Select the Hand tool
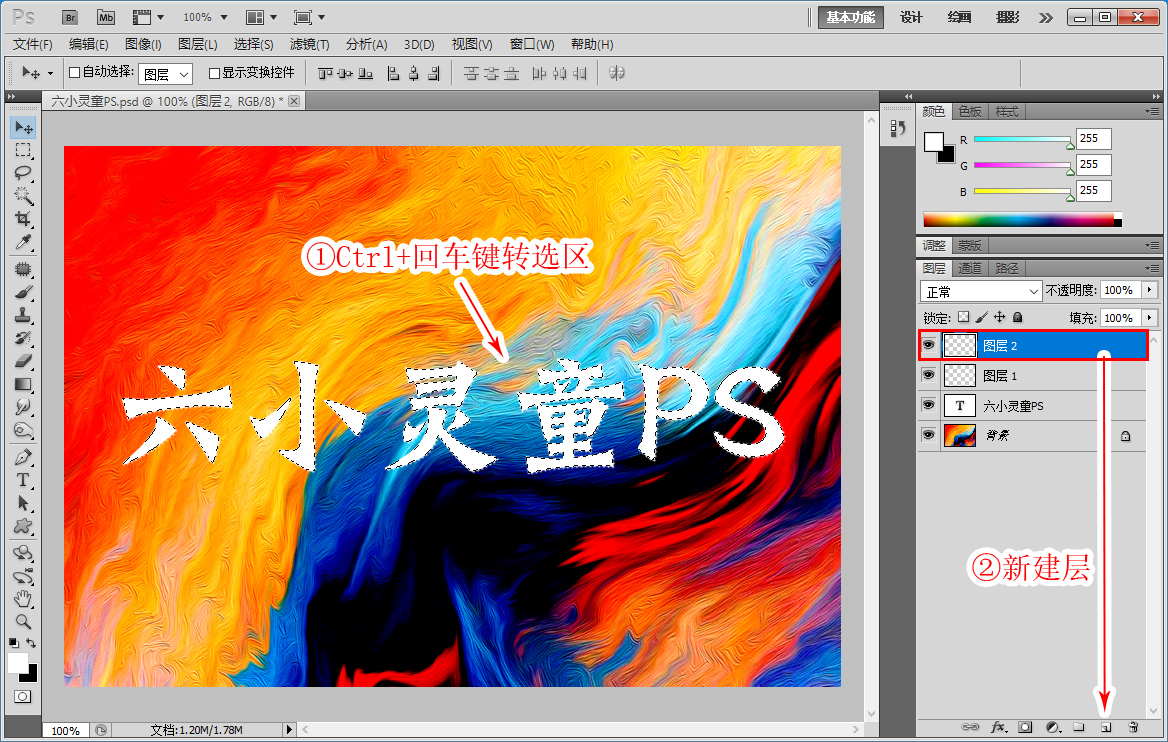Screen dimensions: 1168x742 [23, 598]
